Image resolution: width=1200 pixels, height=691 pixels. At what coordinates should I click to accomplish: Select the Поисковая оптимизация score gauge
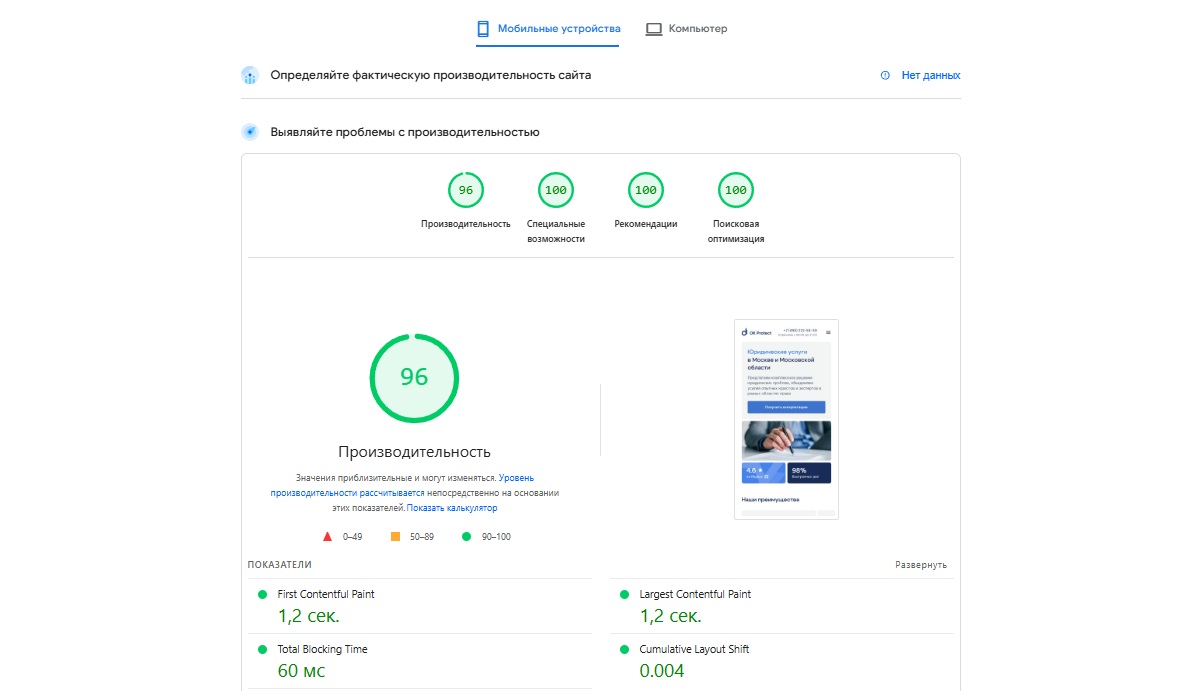[736, 190]
